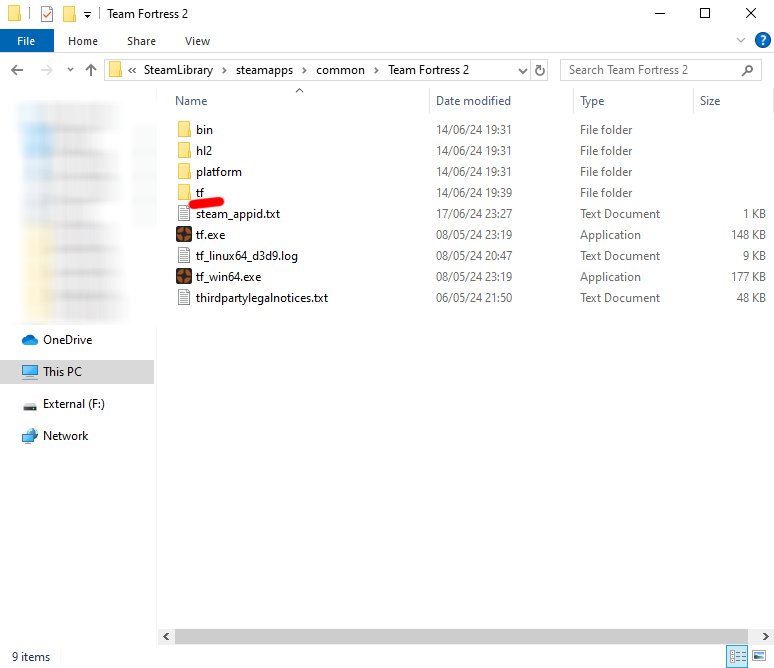Click the scrollbar right arrow
774x668 pixels.
(x=766, y=636)
